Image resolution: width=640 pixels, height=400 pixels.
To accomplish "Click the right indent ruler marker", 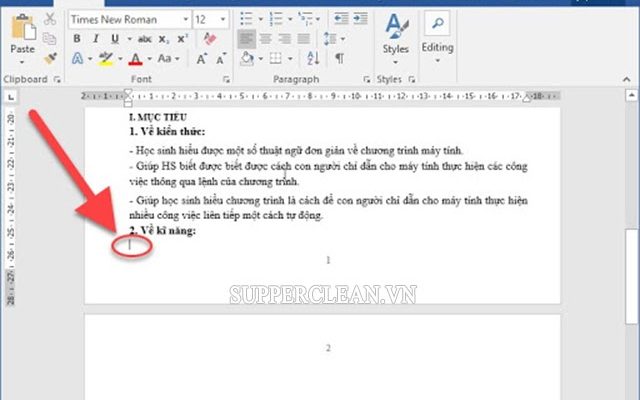I will (527, 98).
